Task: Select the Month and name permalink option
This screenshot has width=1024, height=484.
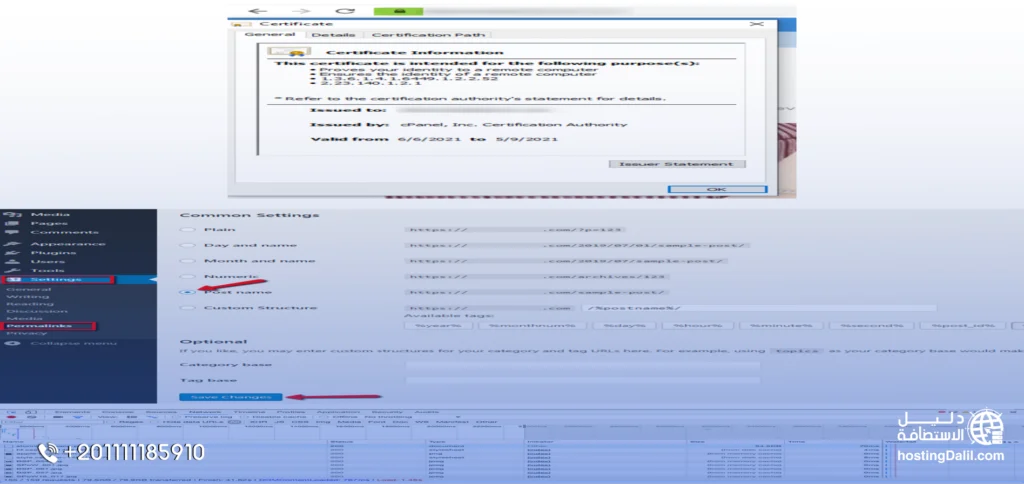Action: tap(187, 261)
